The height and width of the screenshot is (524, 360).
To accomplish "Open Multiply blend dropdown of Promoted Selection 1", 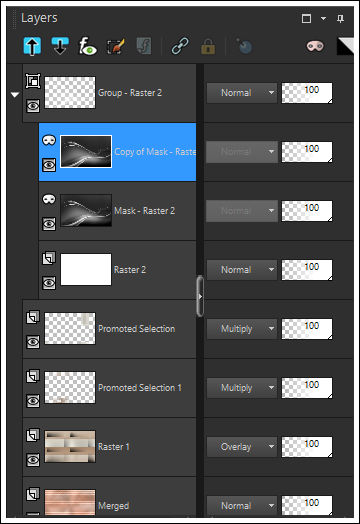I will 242,388.
